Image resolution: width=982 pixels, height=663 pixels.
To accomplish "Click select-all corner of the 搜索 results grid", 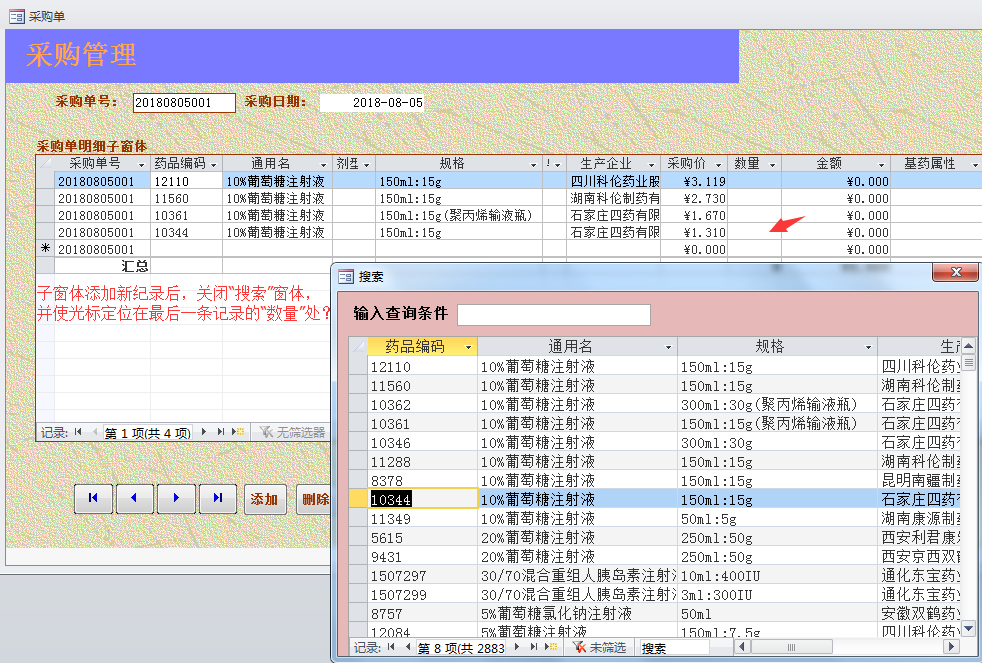I will 359,346.
